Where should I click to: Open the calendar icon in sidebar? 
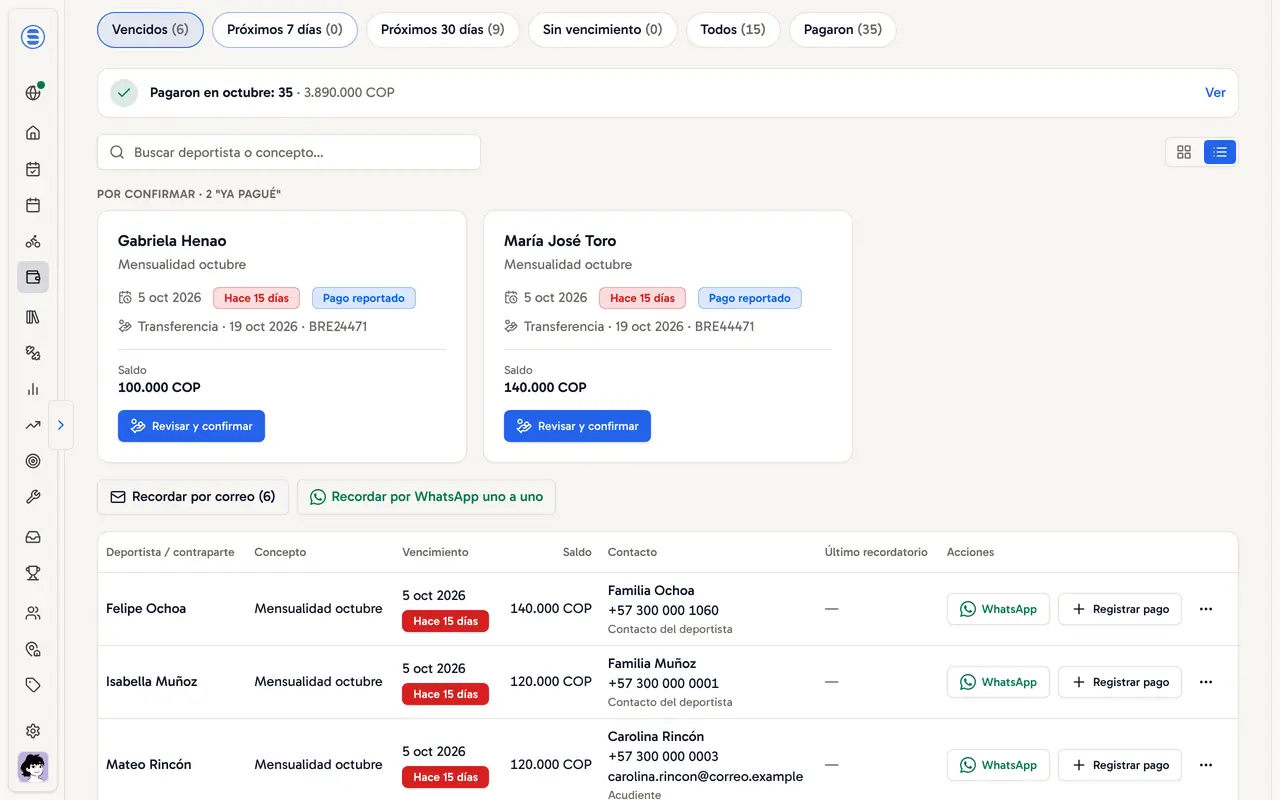click(x=33, y=205)
